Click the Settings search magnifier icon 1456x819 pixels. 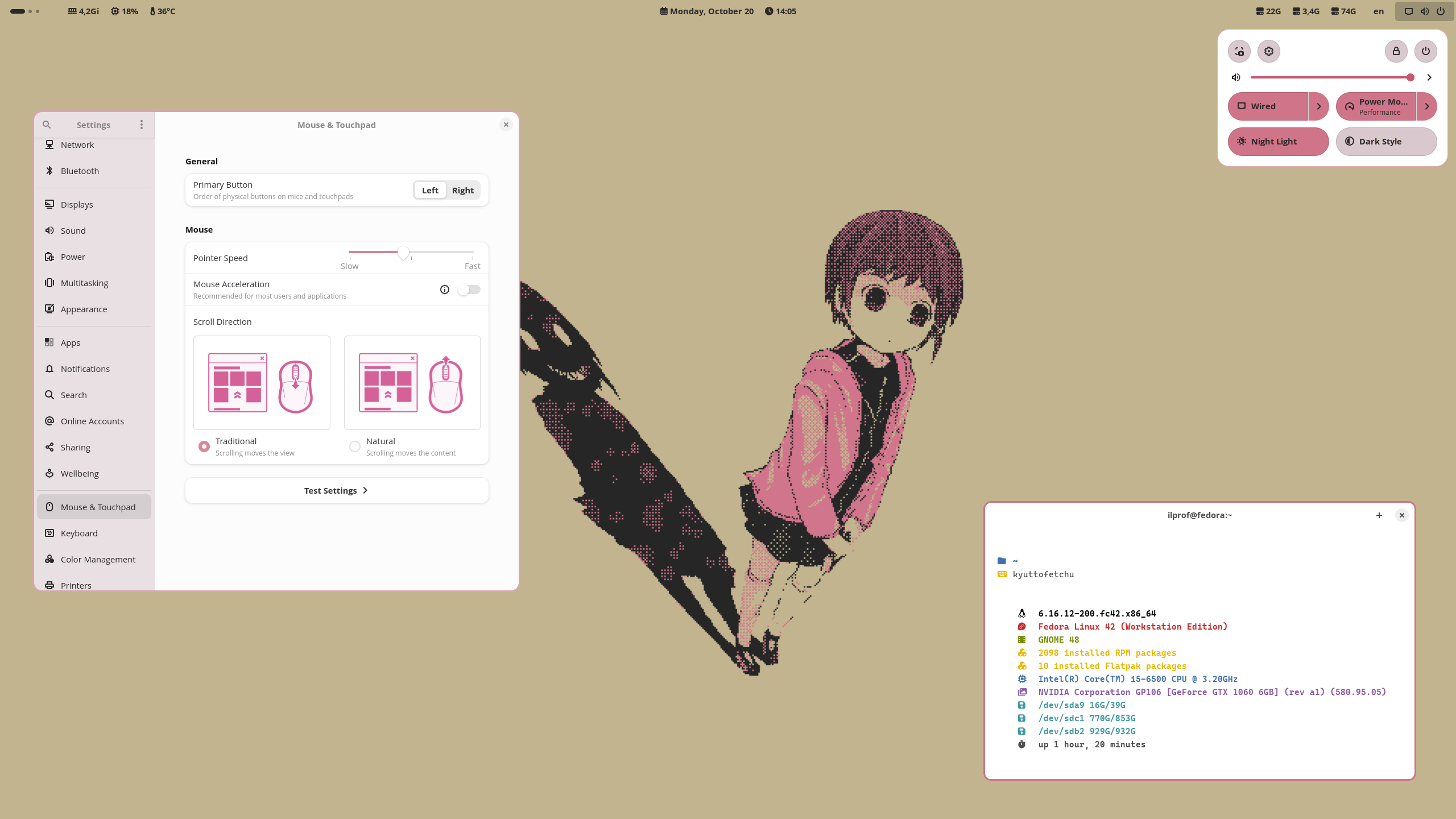pyautogui.click(x=47, y=125)
